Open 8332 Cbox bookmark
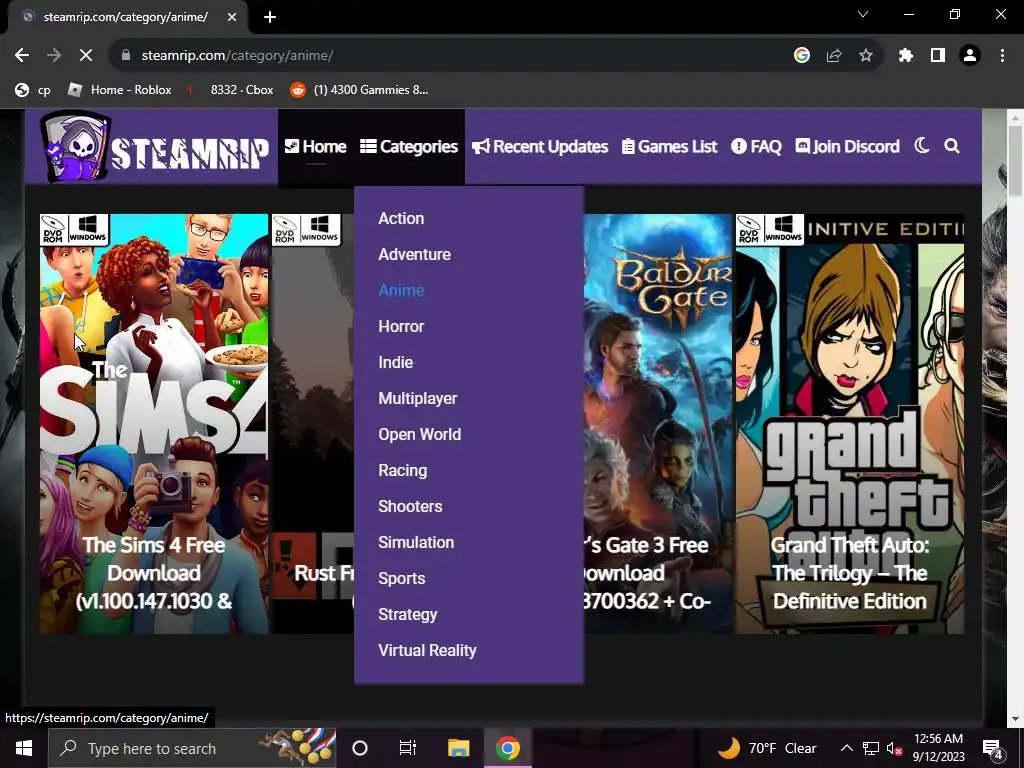 pyautogui.click(x=230, y=90)
